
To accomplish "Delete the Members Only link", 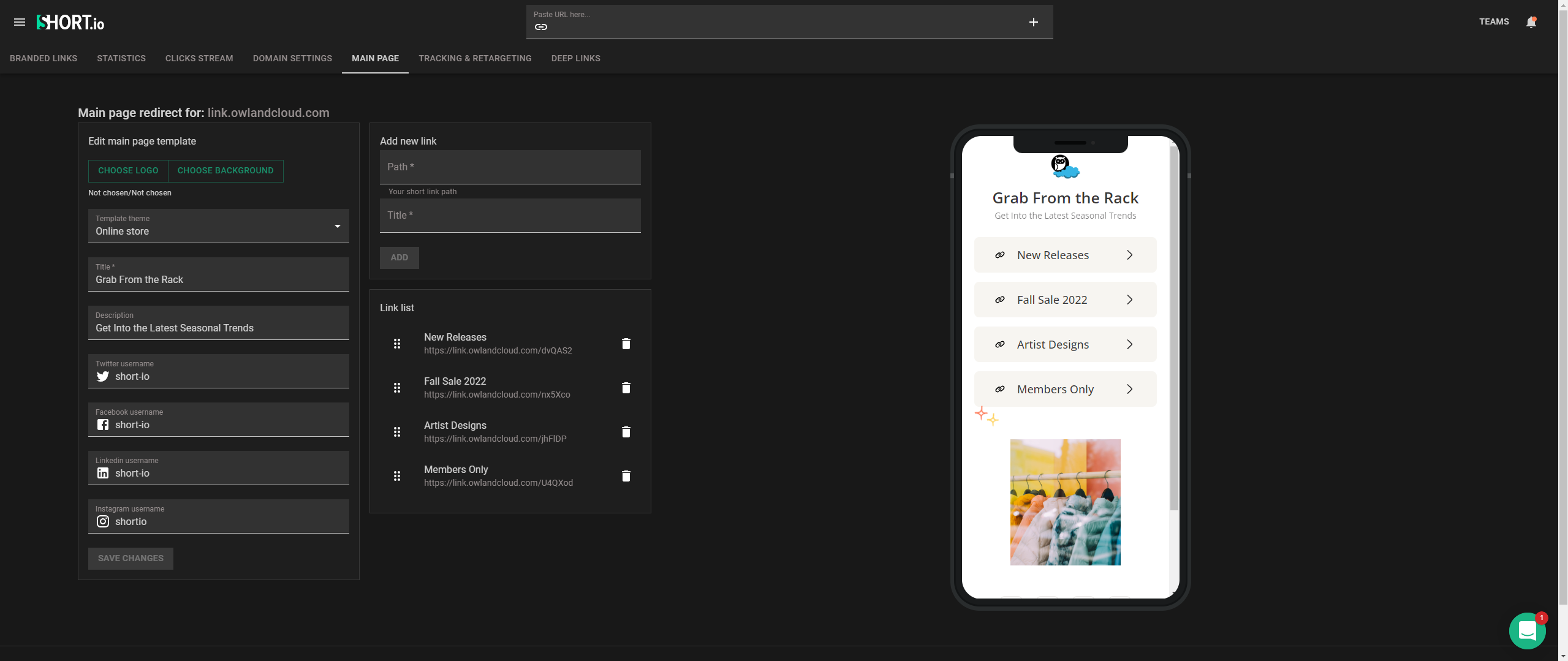I will (x=626, y=476).
